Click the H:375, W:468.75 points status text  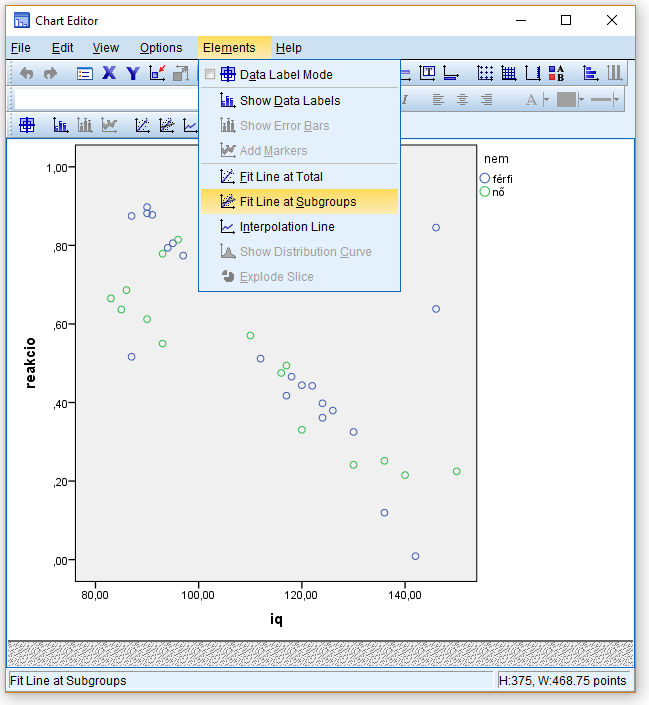[x=562, y=681]
